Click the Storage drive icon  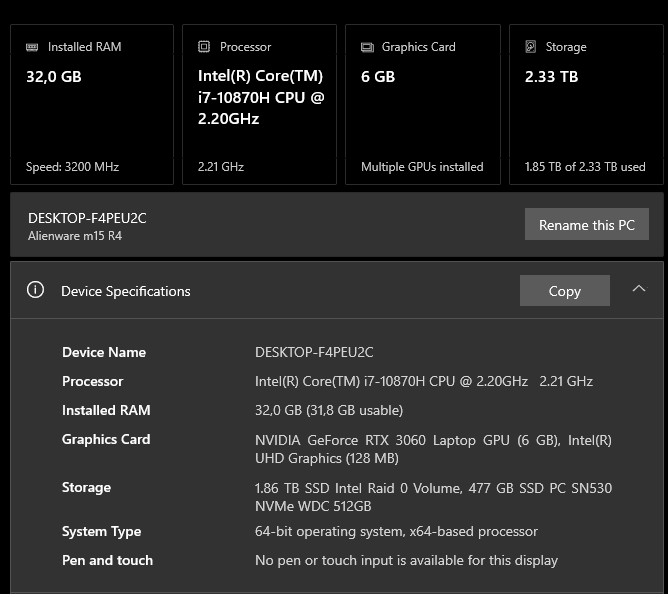point(530,47)
